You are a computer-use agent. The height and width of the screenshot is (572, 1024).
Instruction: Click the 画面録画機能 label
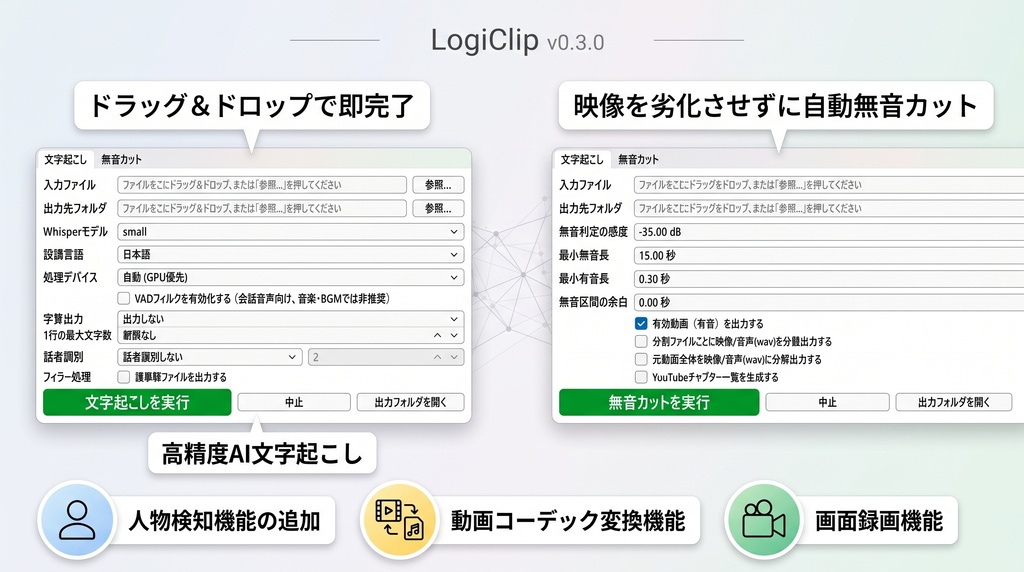pyautogui.click(x=879, y=521)
